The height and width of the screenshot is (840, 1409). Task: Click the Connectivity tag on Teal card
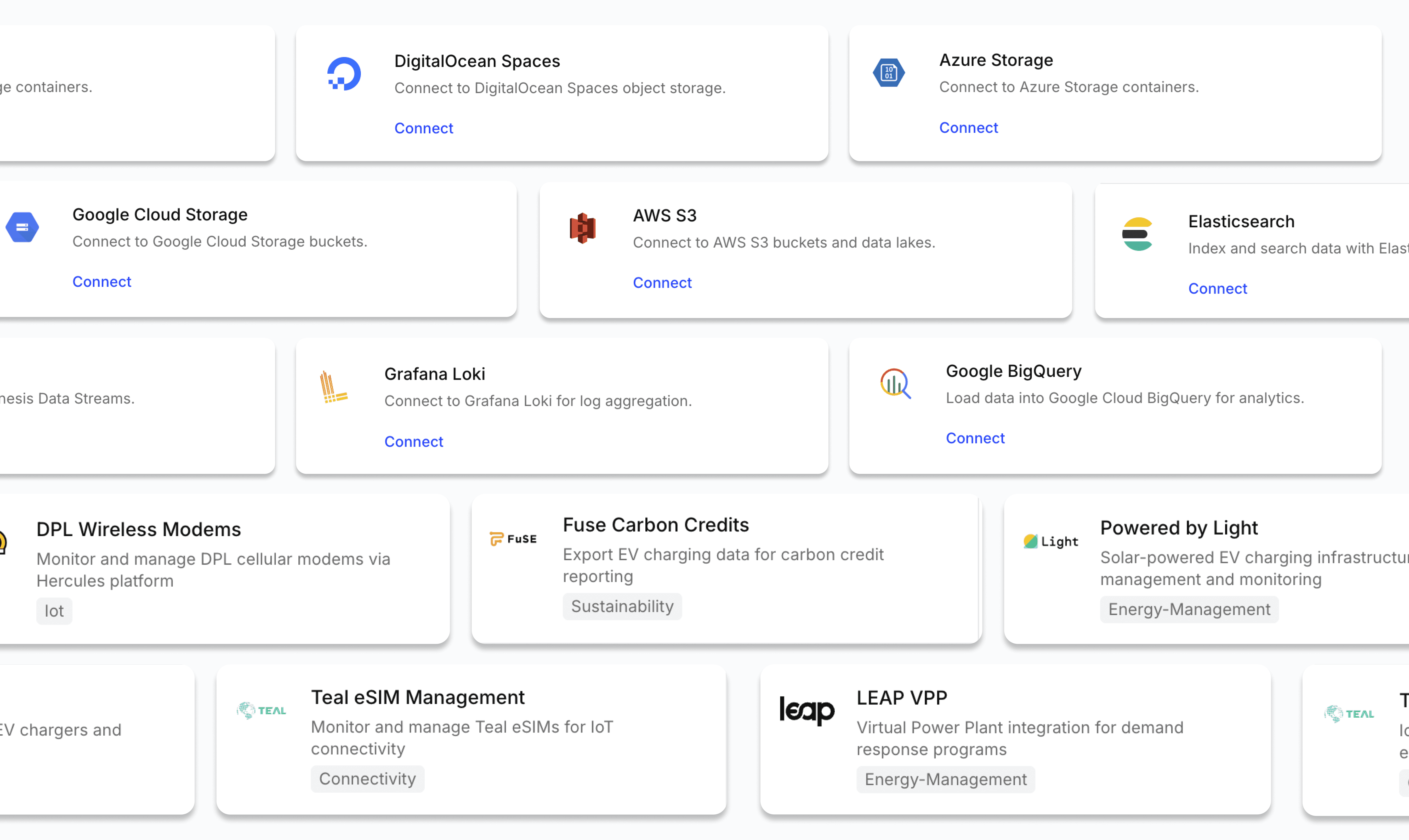[367, 779]
